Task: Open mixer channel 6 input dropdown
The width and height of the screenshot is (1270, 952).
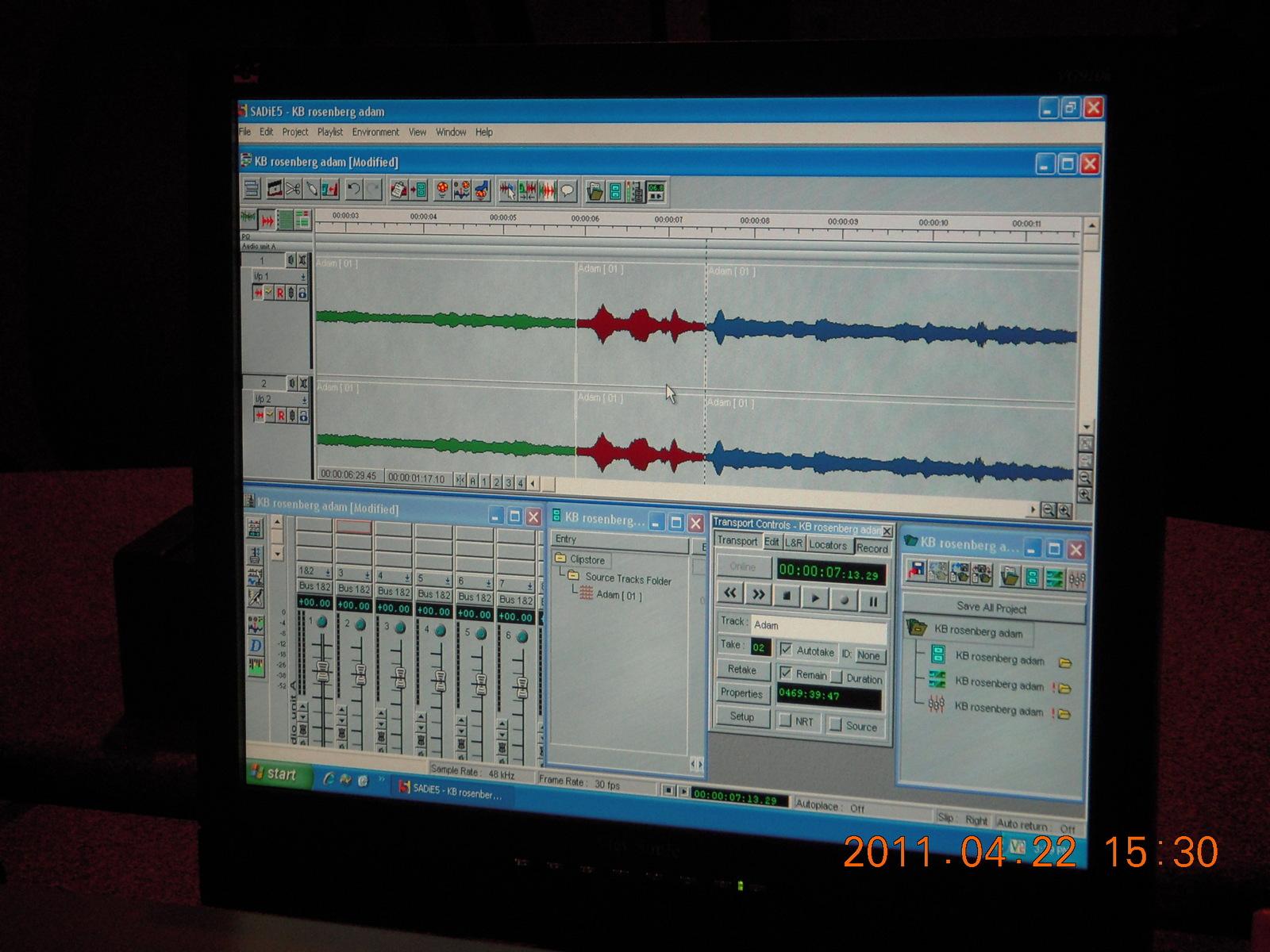Action: 488,583
